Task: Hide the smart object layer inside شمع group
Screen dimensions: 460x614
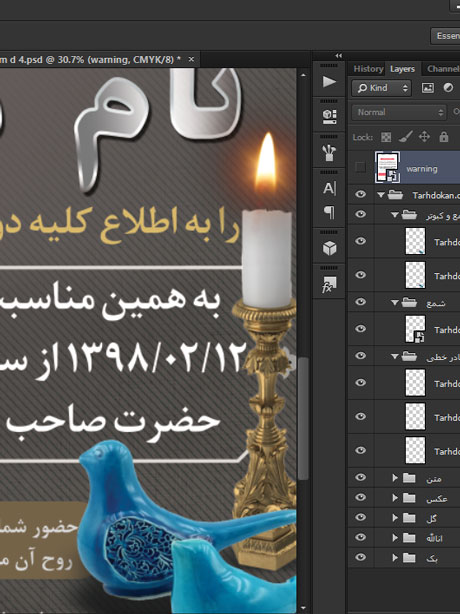Action: click(x=361, y=329)
